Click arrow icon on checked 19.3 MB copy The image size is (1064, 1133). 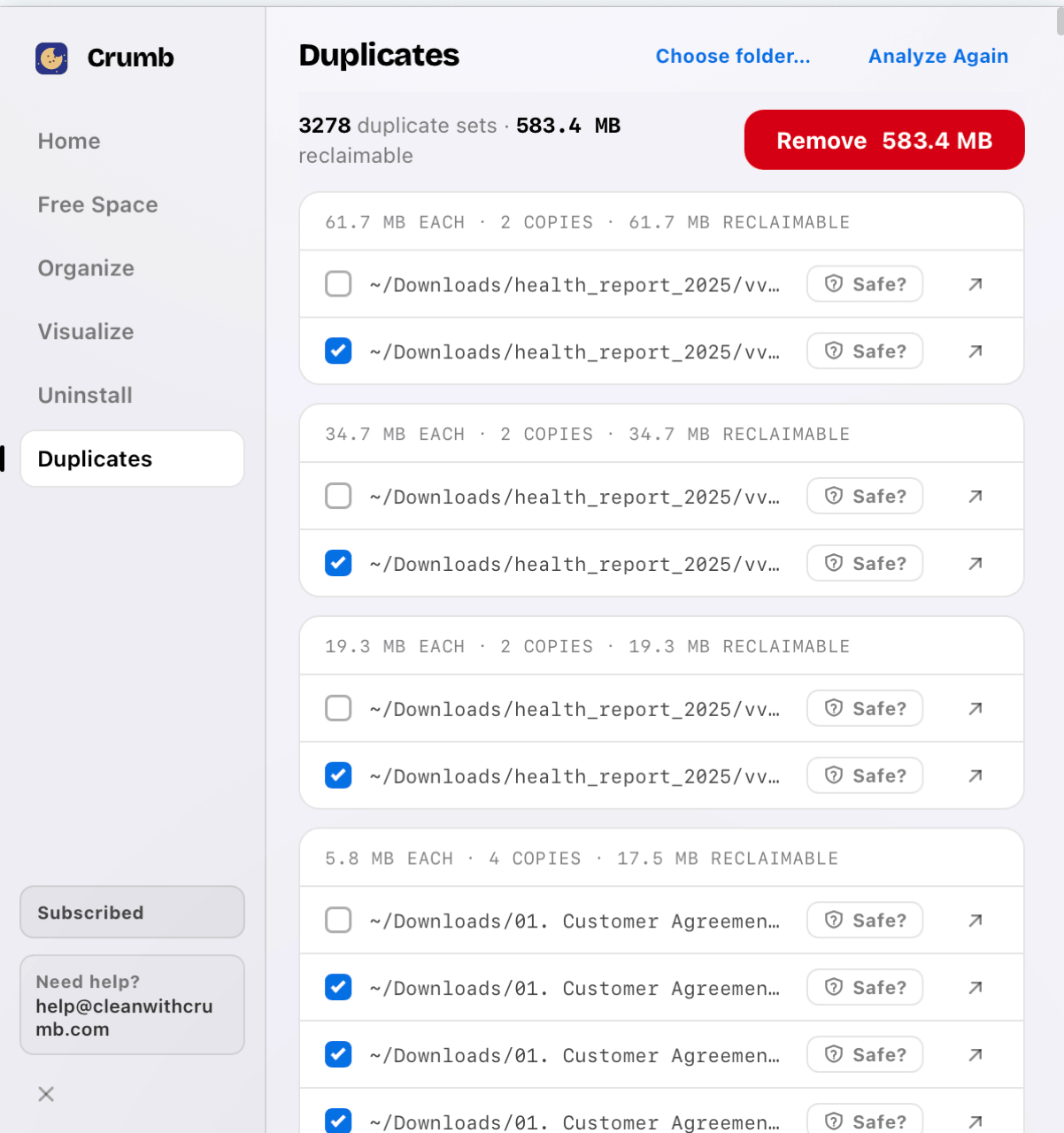click(x=975, y=775)
